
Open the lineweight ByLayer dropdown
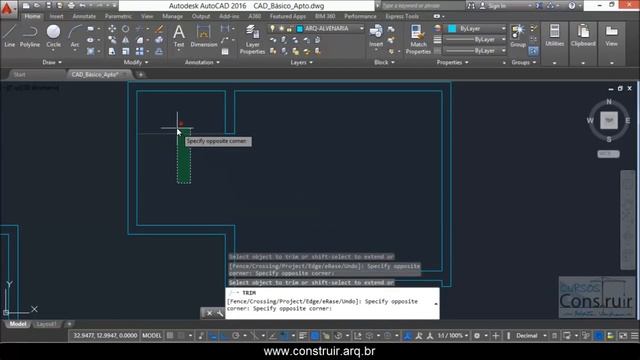coord(475,40)
